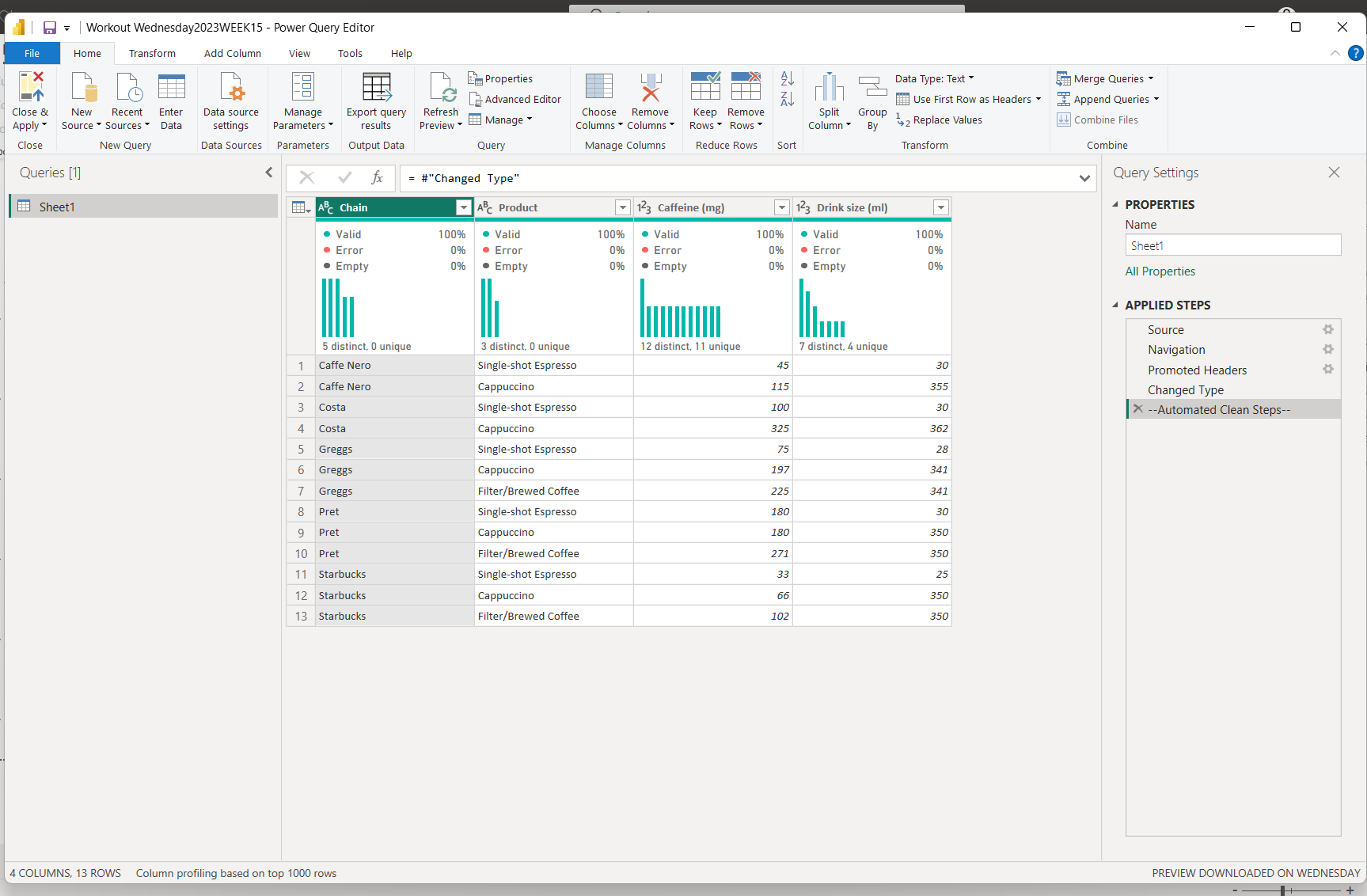Select the Promoted Headers step
Screen dimensions: 1367x896
1197,370
